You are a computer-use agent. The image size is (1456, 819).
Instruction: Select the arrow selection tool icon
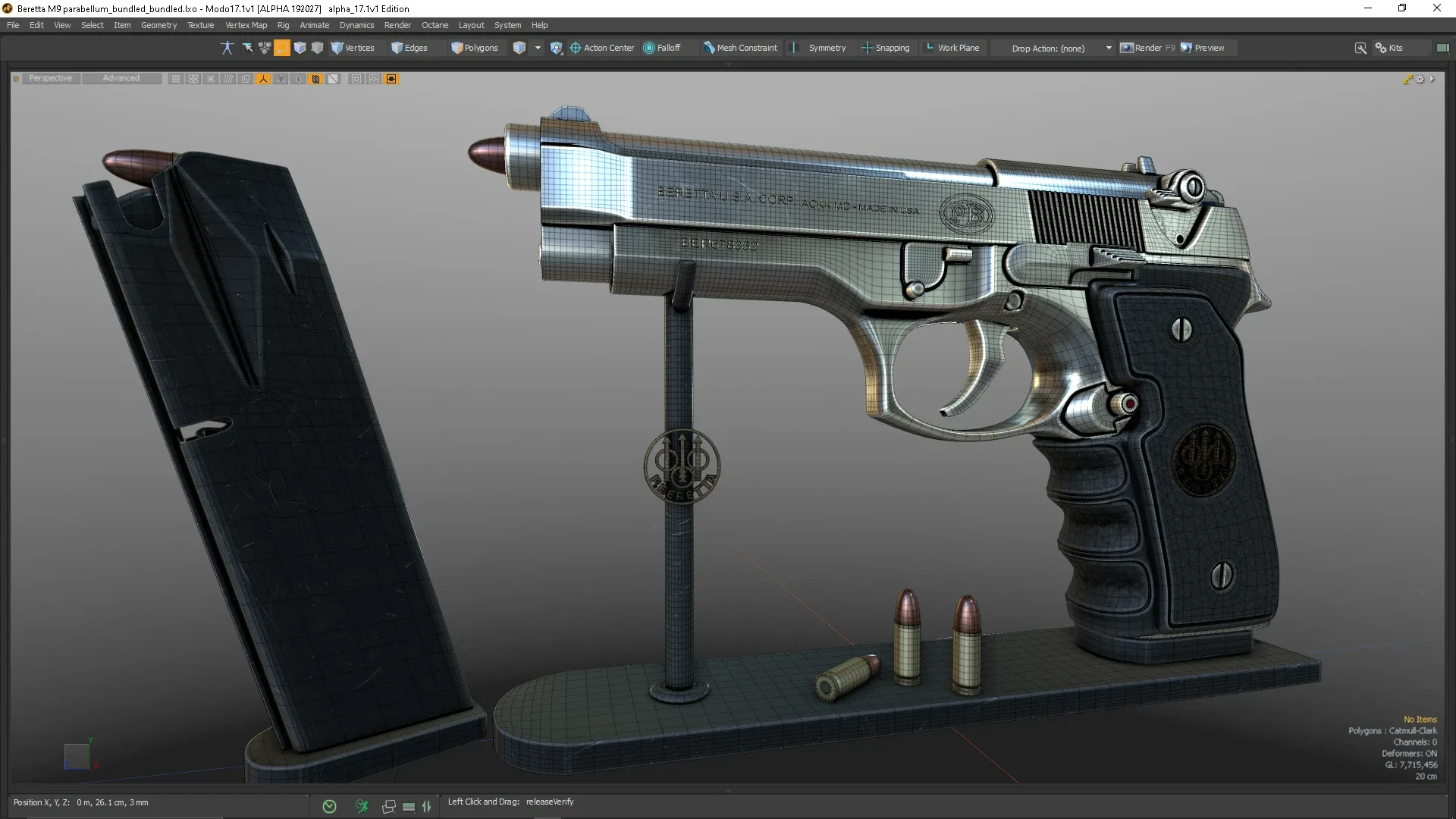click(247, 48)
